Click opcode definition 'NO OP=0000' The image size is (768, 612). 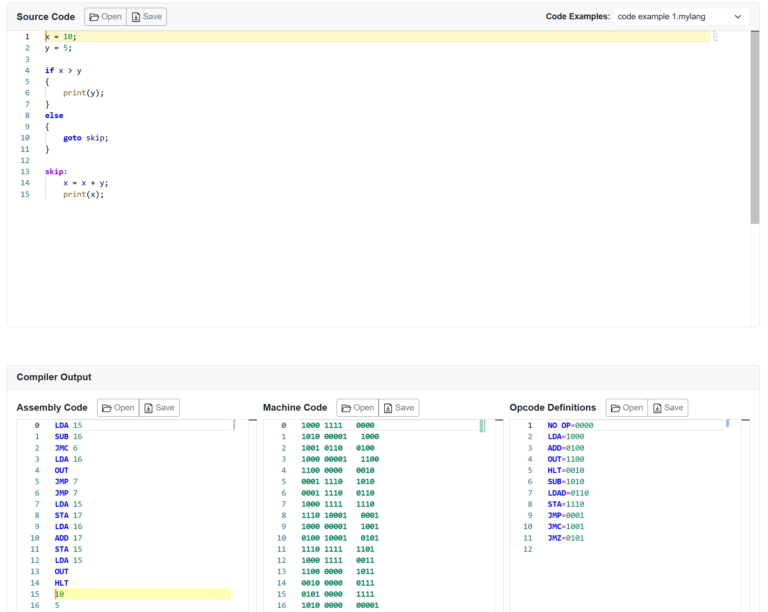[570, 425]
